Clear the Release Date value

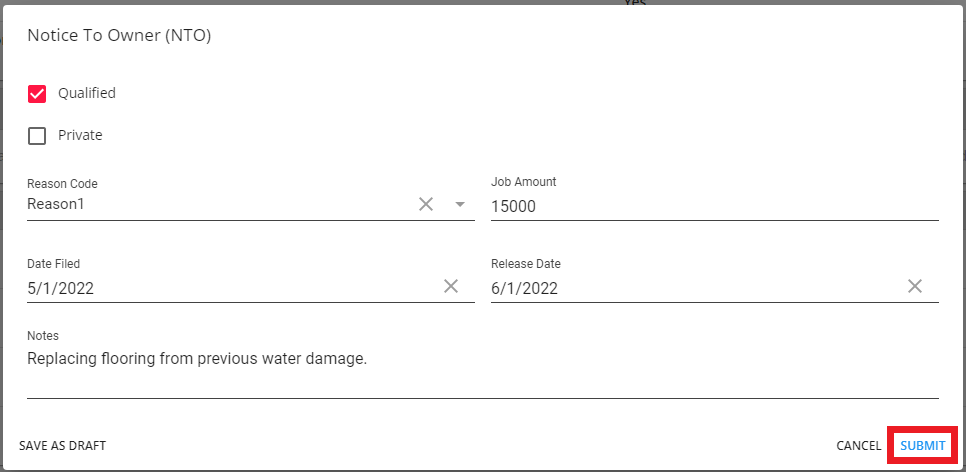[x=915, y=287]
